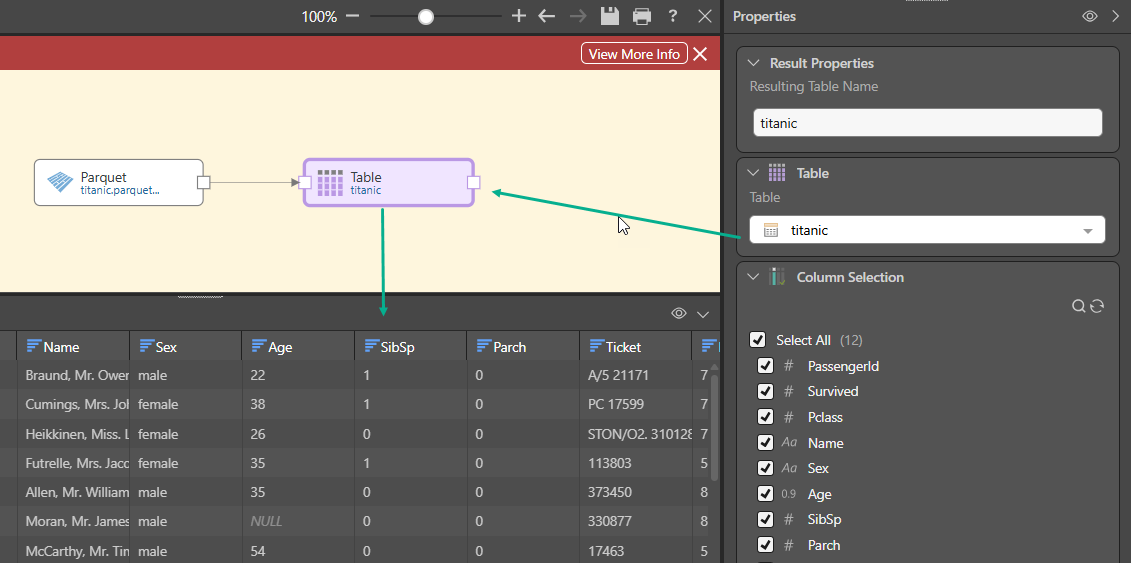The image size is (1131, 563).
Task: Click the undo back arrow icon
Action: (x=547, y=16)
